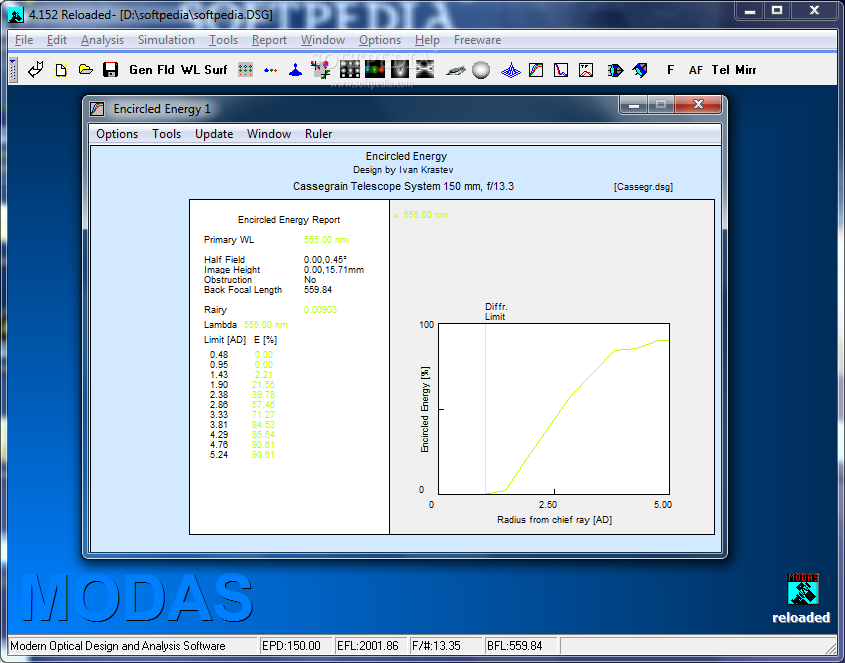845x663 pixels.
Task: Click the [Cassegr.dsg] file label
Action: pos(643,187)
